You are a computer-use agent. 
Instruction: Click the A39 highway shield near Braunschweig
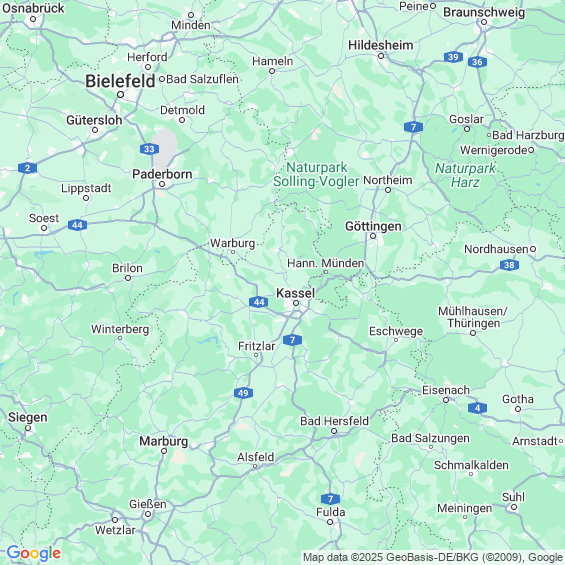tap(453, 57)
